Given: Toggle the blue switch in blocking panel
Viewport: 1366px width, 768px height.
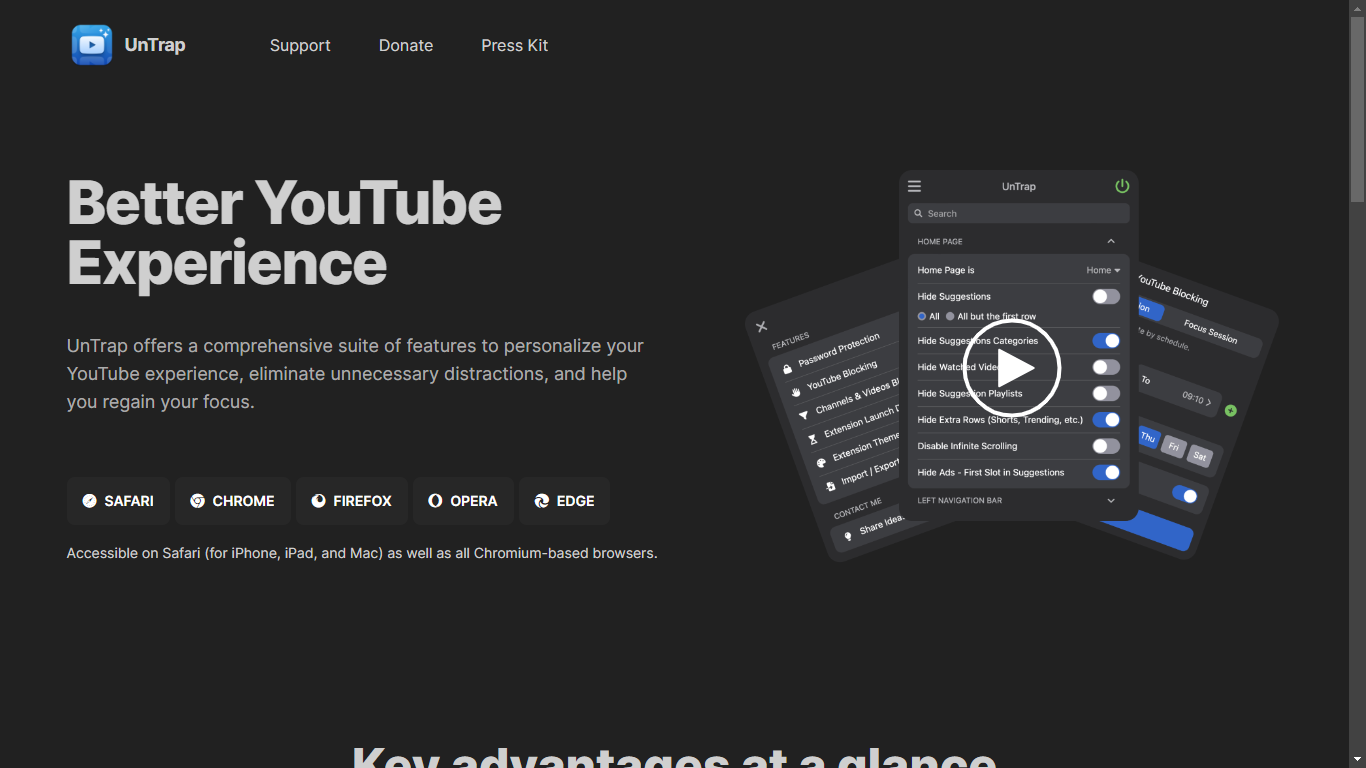Looking at the screenshot, I should pyautogui.click(x=1185, y=495).
